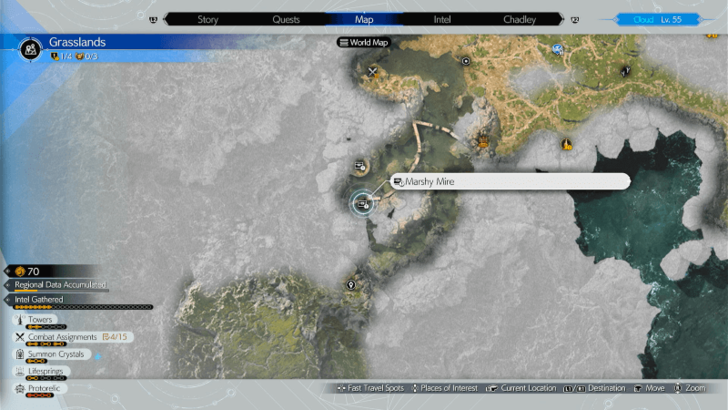Select the Intel tab

[x=441, y=19]
